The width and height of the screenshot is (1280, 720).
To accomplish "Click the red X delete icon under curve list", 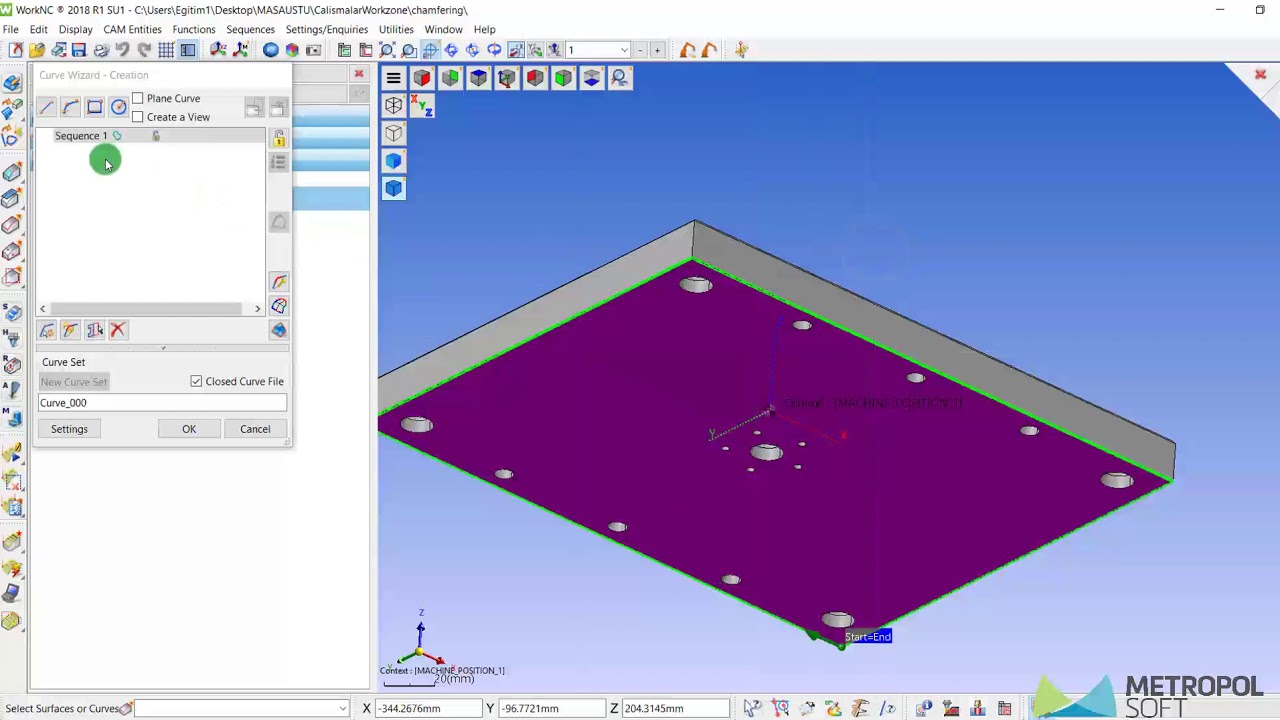I will pos(117,330).
